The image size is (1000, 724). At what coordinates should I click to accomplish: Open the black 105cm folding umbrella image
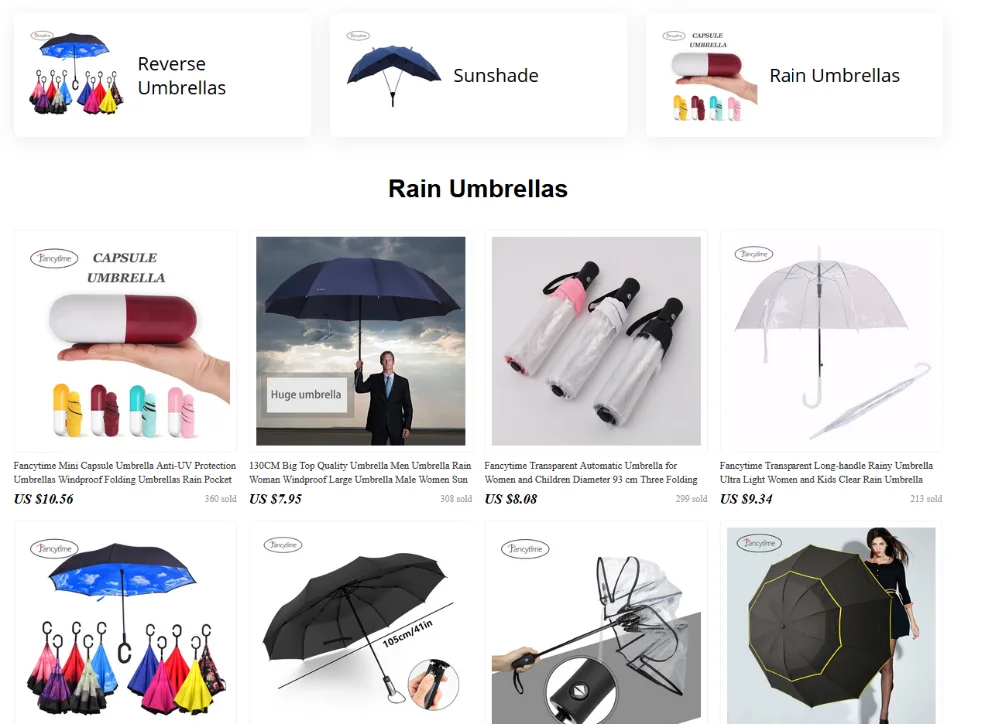[360, 625]
